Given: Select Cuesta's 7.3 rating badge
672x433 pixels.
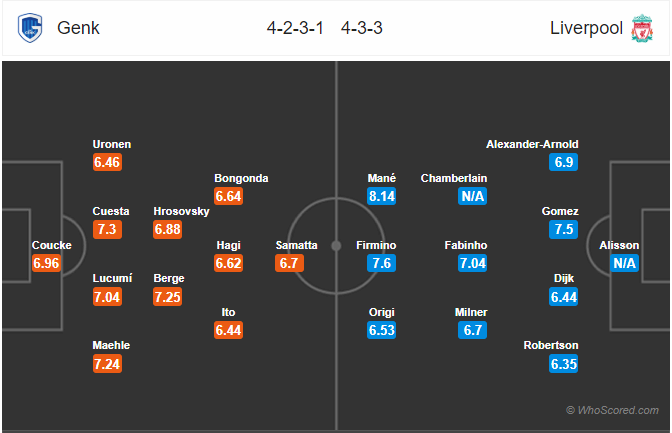Looking at the screenshot, I should tap(107, 229).
